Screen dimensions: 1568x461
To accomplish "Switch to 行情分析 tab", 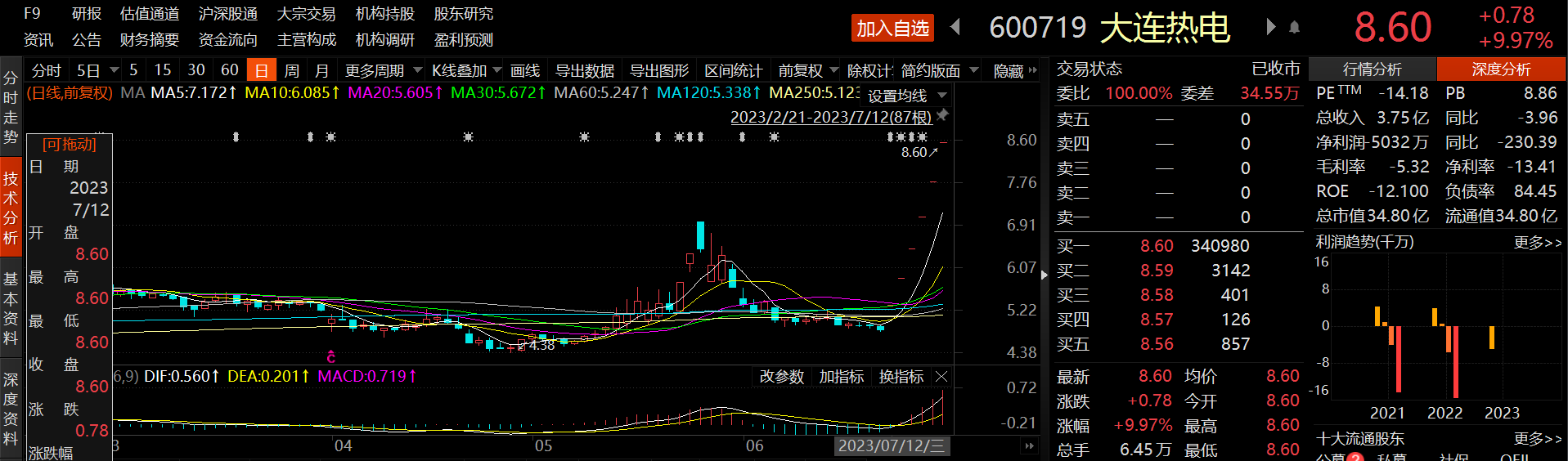I will pyautogui.click(x=1372, y=69).
